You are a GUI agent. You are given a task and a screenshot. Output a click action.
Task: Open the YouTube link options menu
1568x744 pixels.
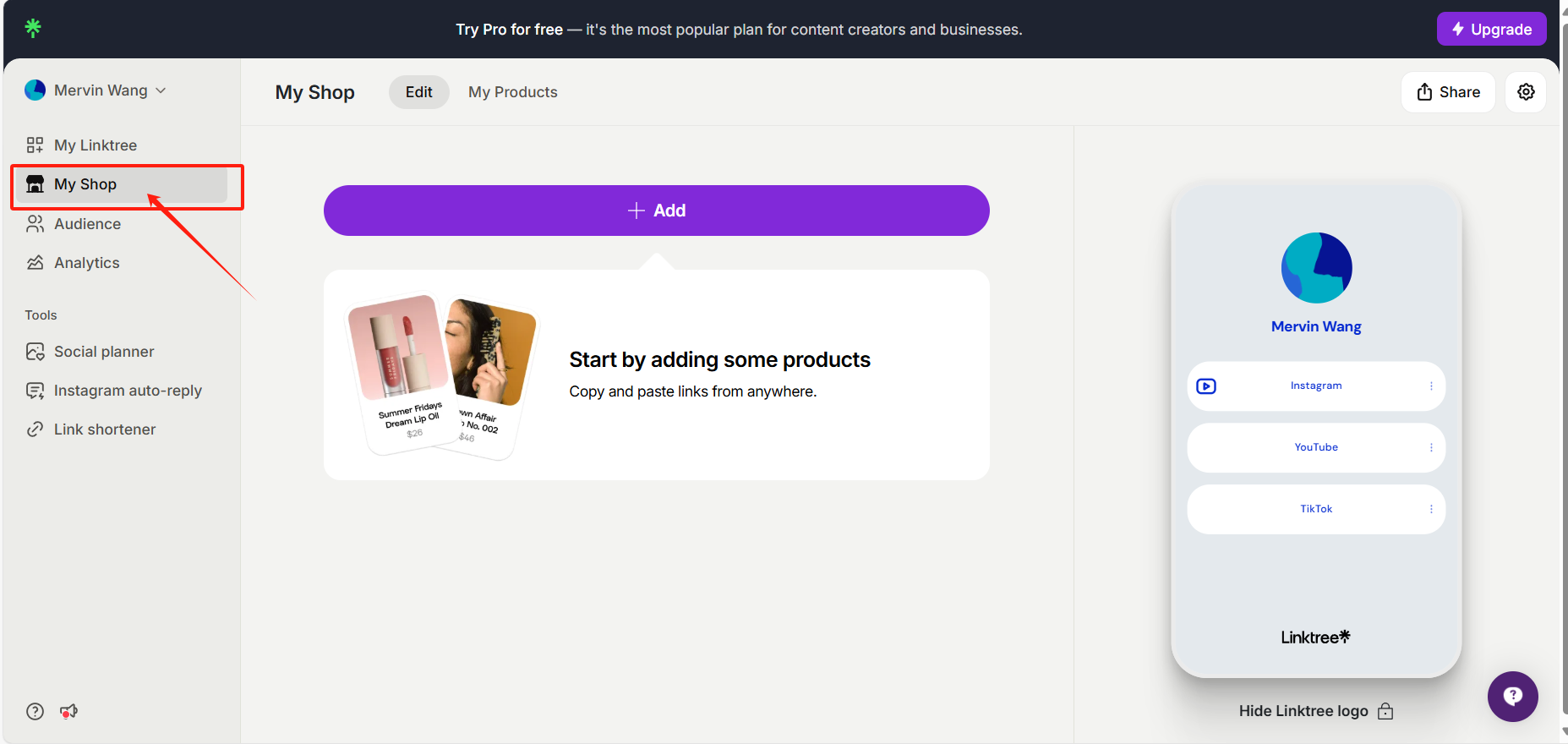coord(1431,448)
